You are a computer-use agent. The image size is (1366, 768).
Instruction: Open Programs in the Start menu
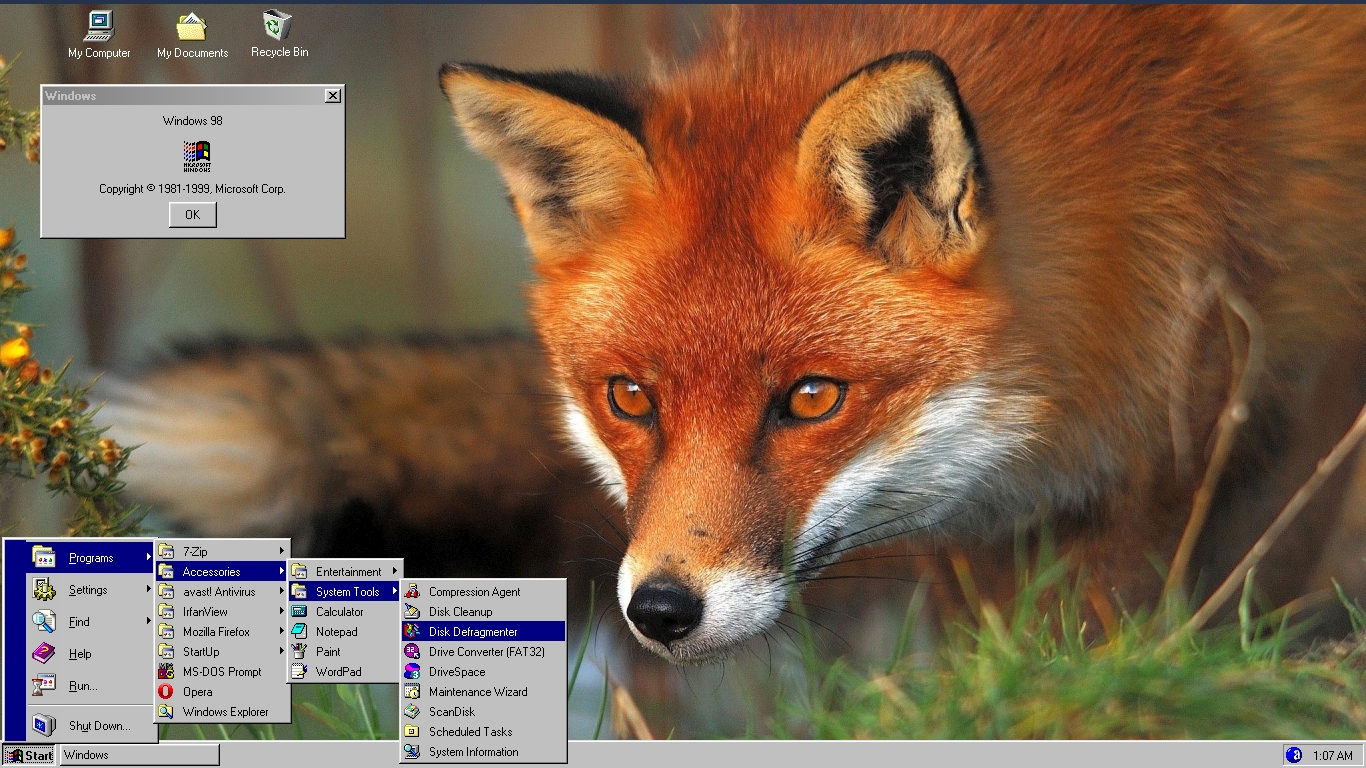[x=91, y=558]
